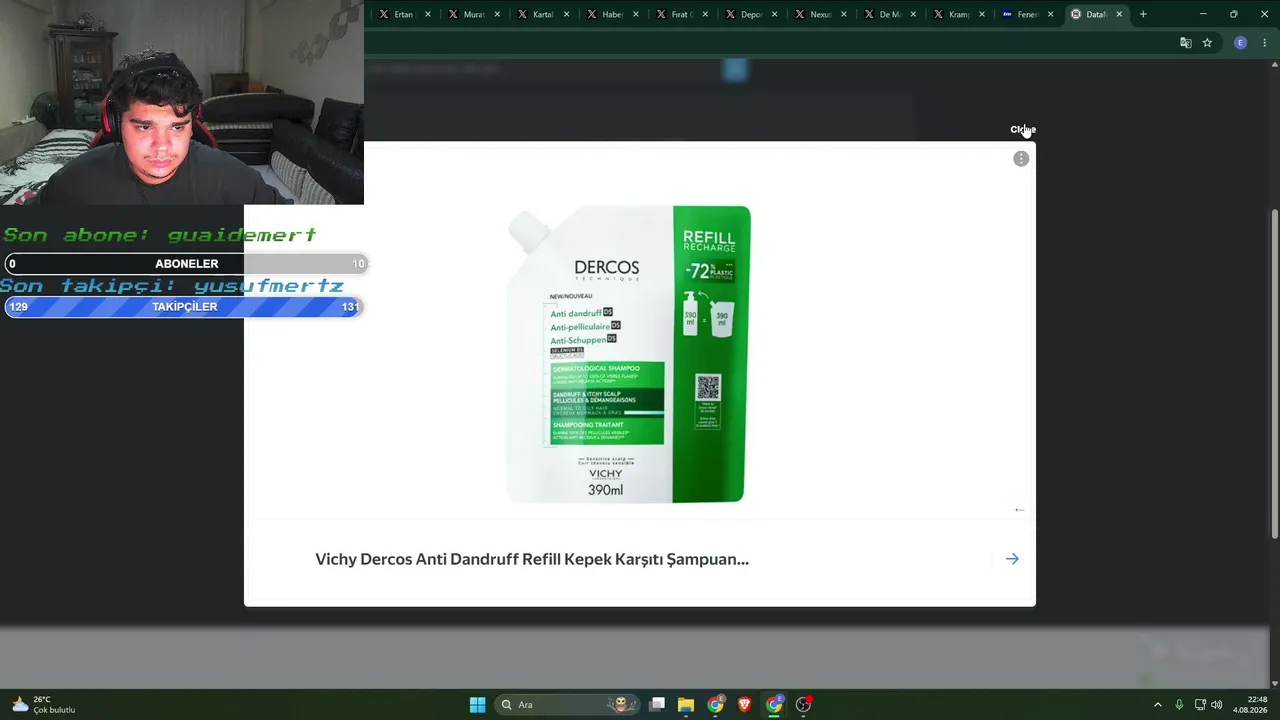Close the "Fırat" tab
The image size is (1280, 720).
coord(705,14)
